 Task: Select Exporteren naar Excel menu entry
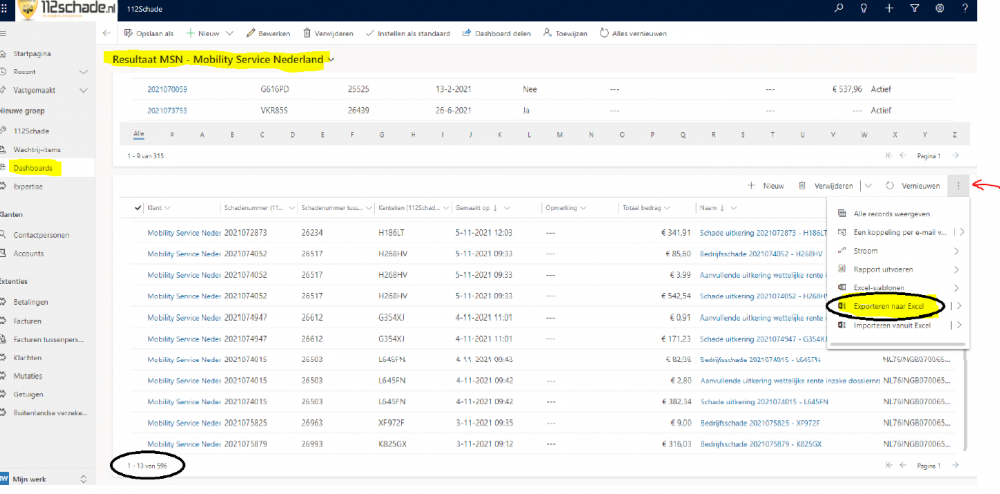point(888,307)
